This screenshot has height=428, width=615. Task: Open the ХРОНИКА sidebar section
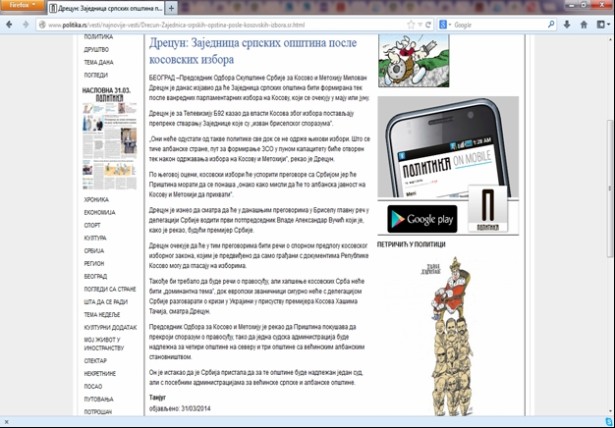pyautogui.click(x=96, y=200)
